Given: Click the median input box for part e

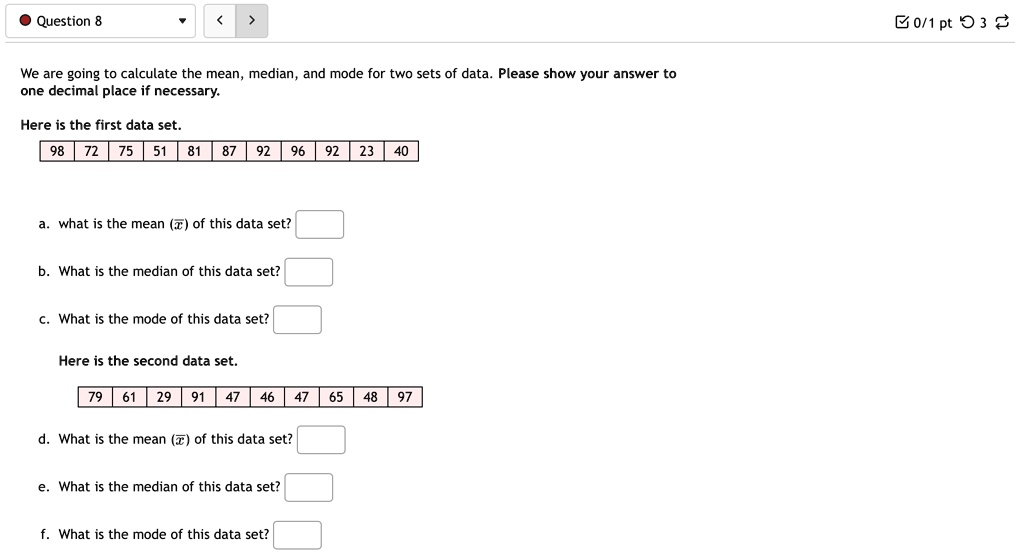Looking at the screenshot, I should point(309,487).
